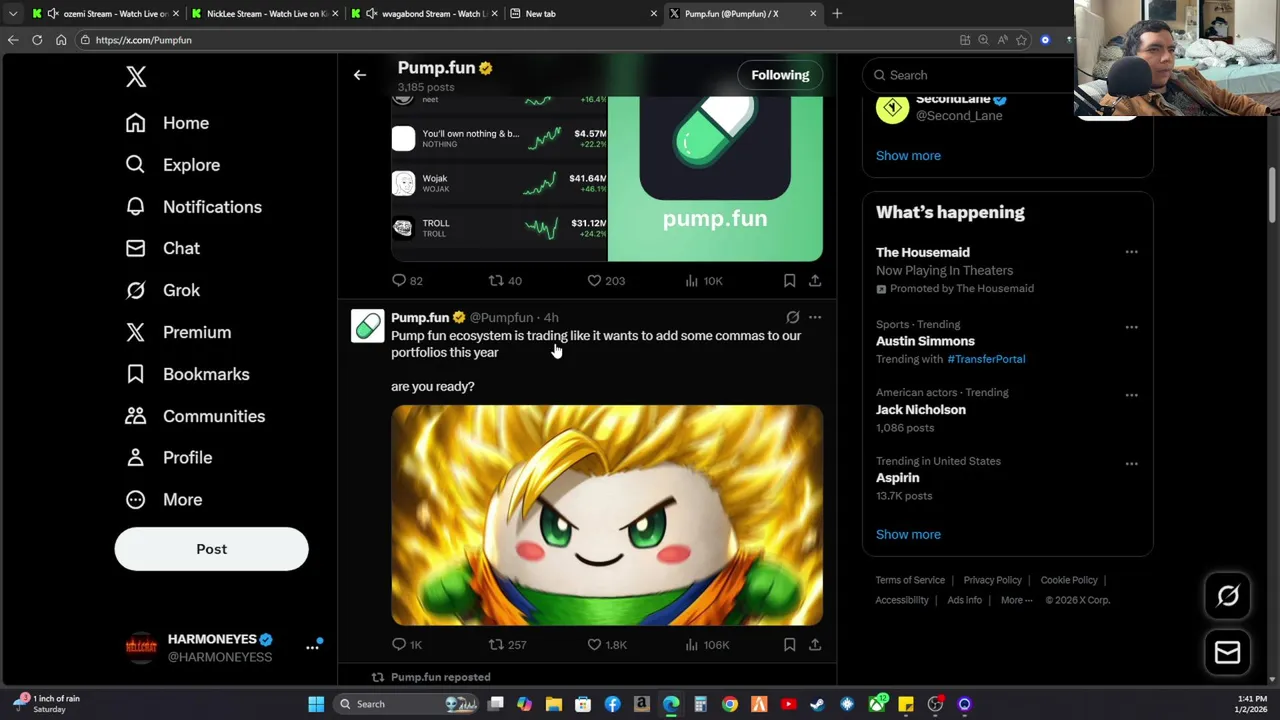Screen dimensions: 1280x720
Task: Like the post with 1.8K likes
Action: tap(606, 645)
